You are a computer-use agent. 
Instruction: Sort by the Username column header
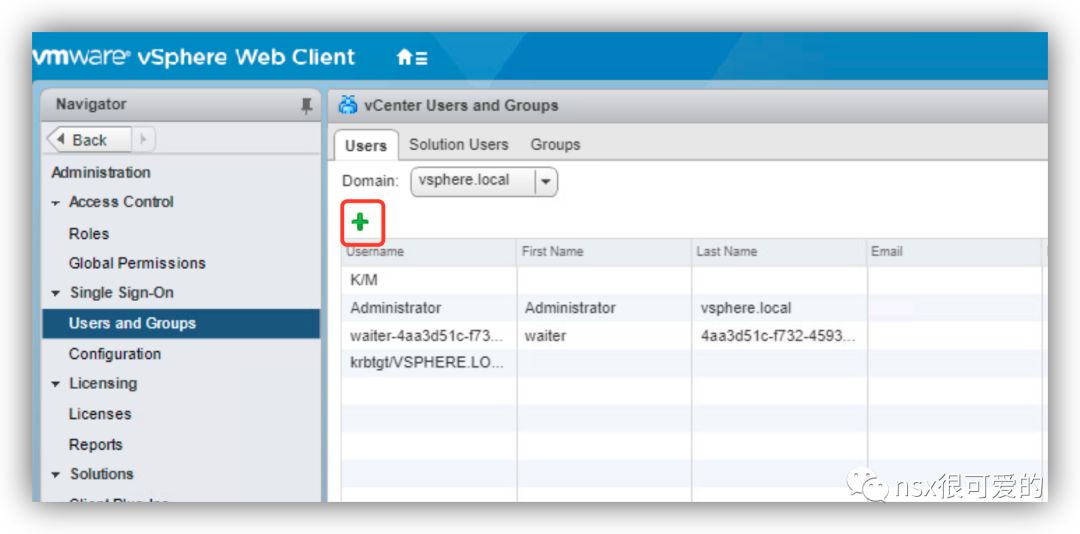pyautogui.click(x=429, y=251)
